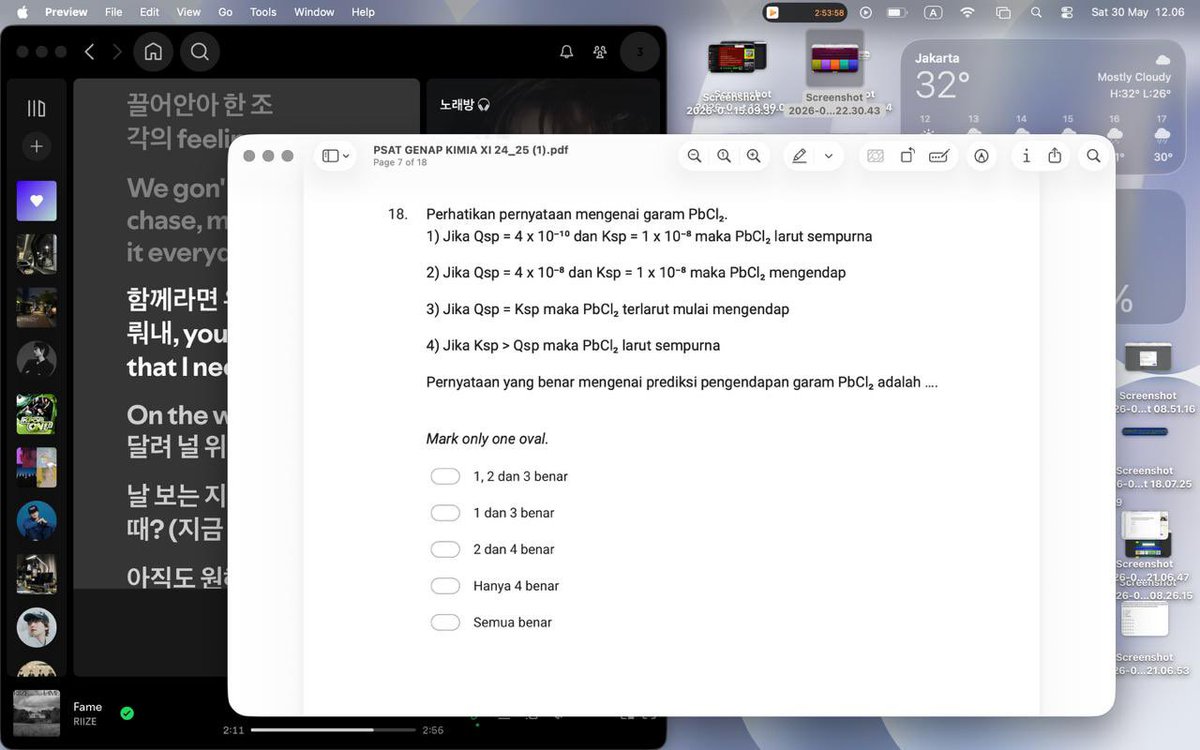Click the screen recording timer in menu bar
Viewport: 1200px width, 750px height.
pyautogui.click(x=805, y=12)
